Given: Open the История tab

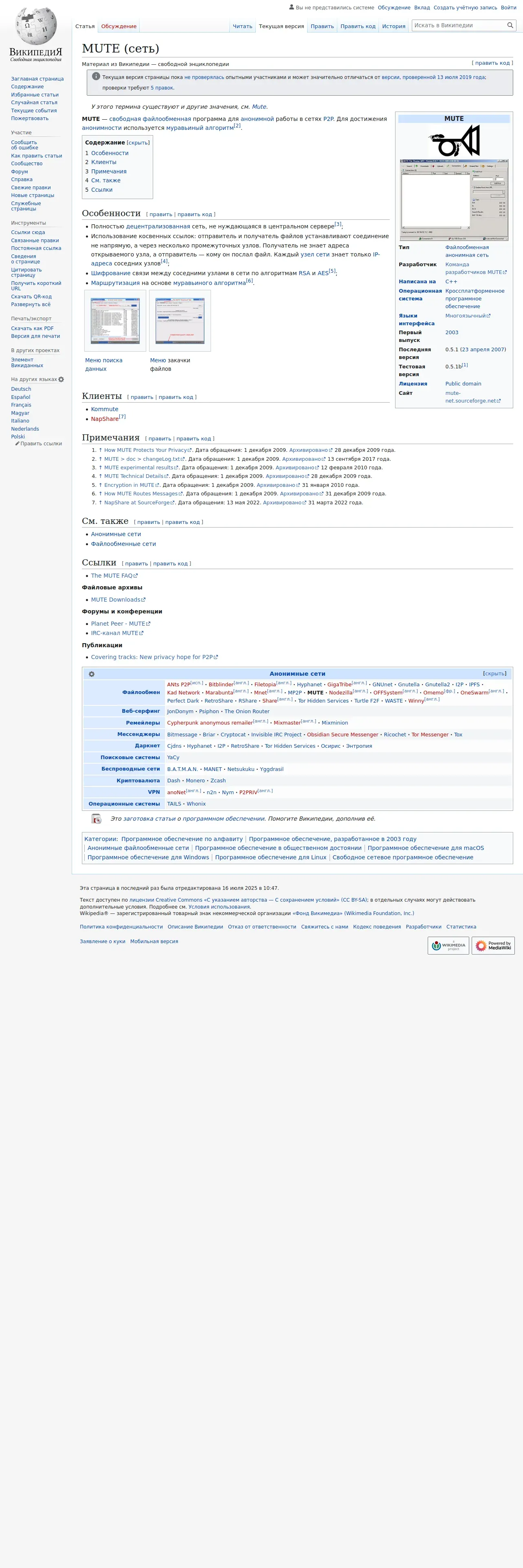Looking at the screenshot, I should click(394, 26).
